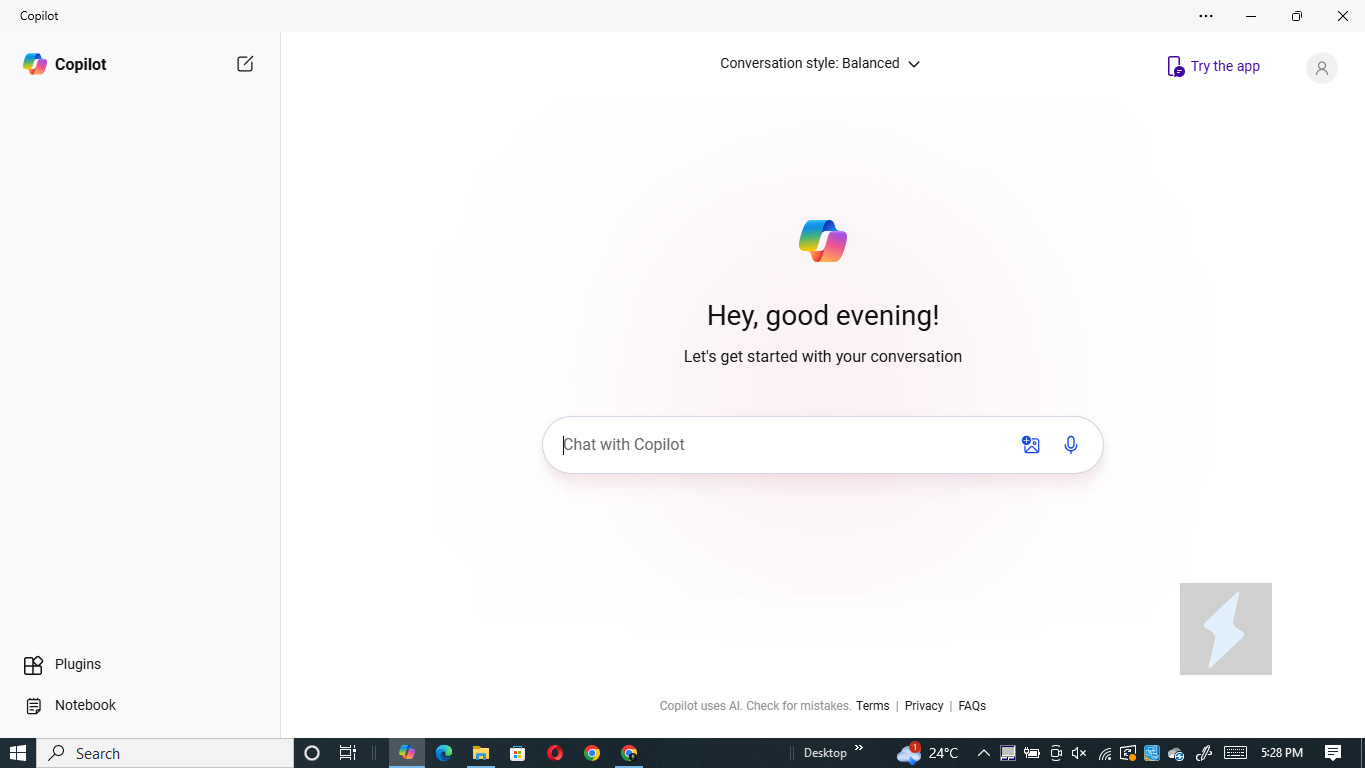
Task: Add an image using the image upload icon
Action: [x=1031, y=445]
